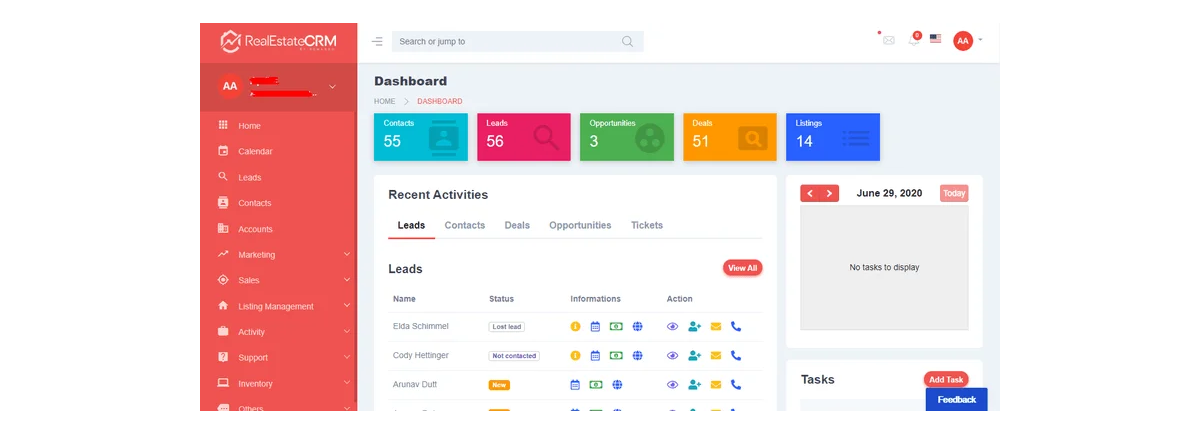
Task: Open the Deals 51 stat card
Action: click(730, 137)
